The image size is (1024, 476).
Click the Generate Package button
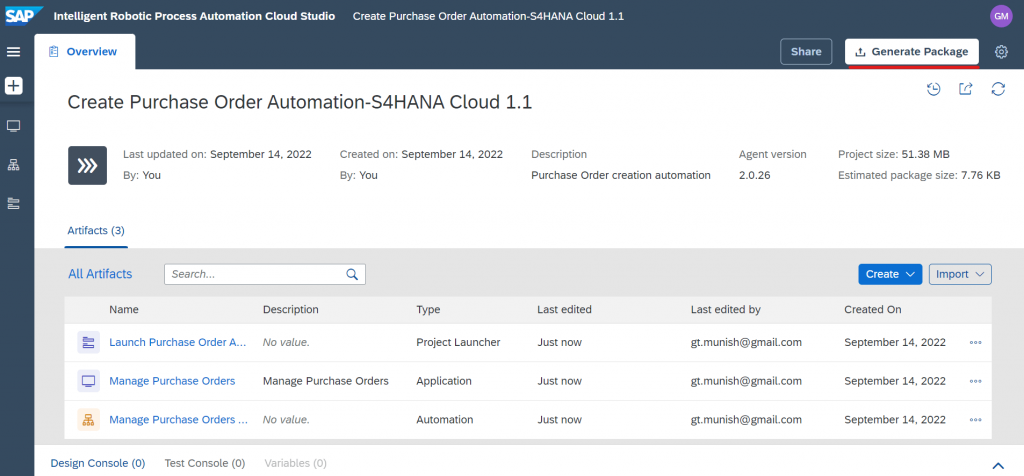point(912,52)
